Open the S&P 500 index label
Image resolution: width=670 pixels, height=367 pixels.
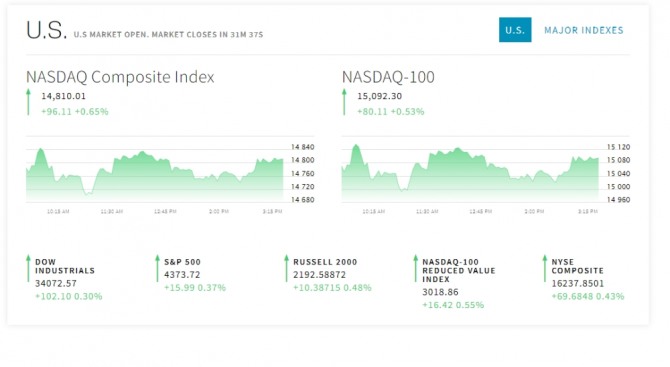(x=182, y=262)
